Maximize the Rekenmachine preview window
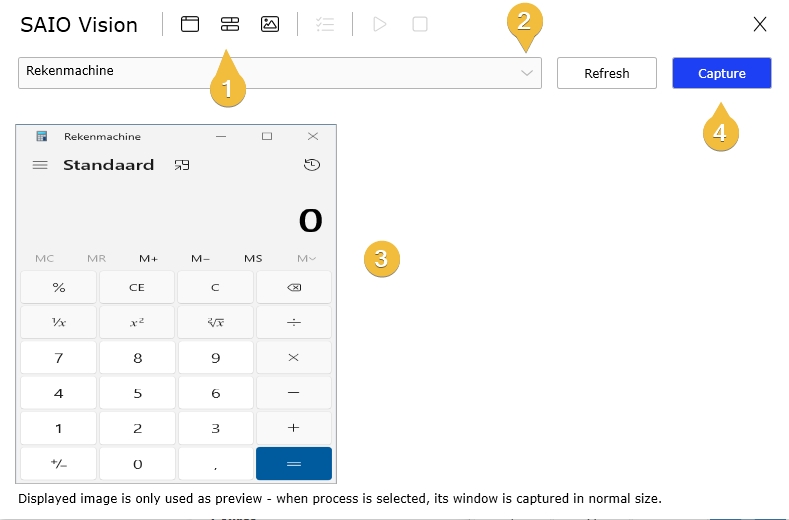 tap(267, 136)
